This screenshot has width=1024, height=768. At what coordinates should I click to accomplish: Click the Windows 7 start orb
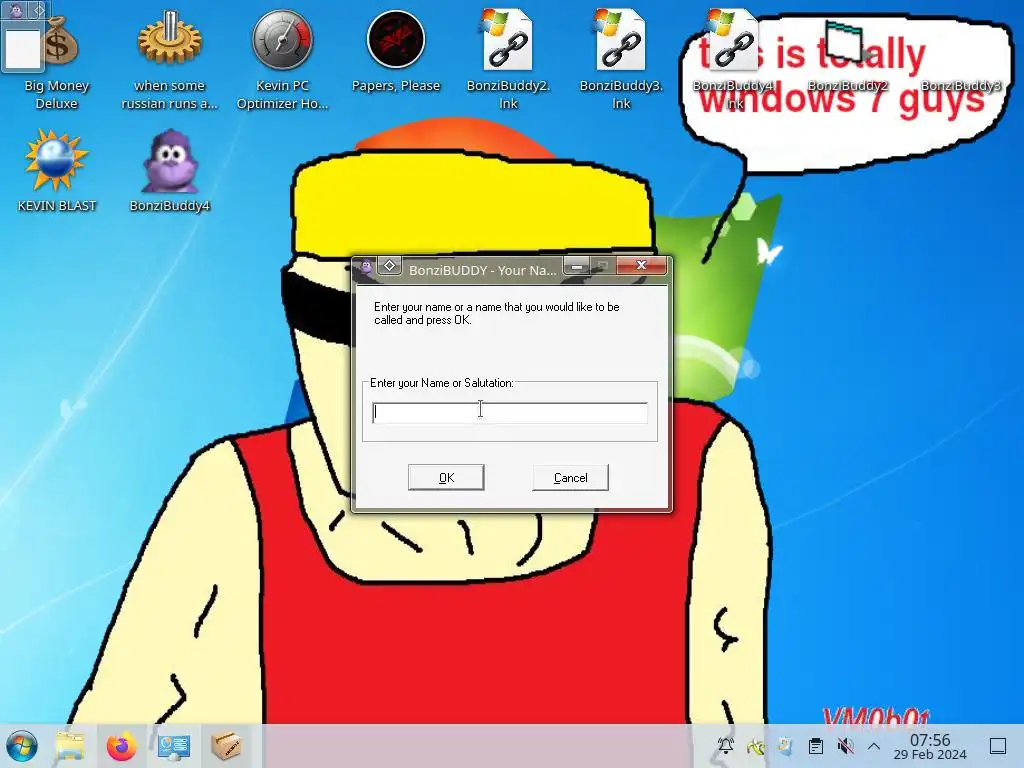(22, 746)
